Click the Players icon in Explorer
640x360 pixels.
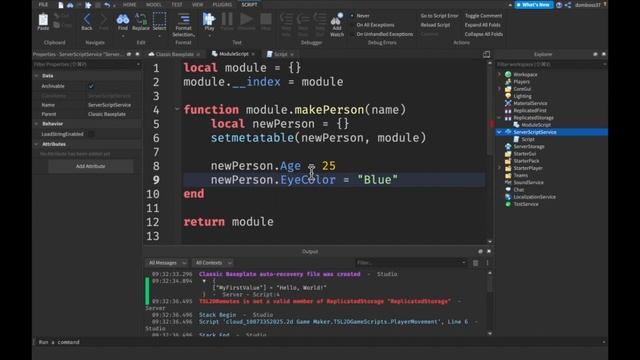click(x=508, y=82)
